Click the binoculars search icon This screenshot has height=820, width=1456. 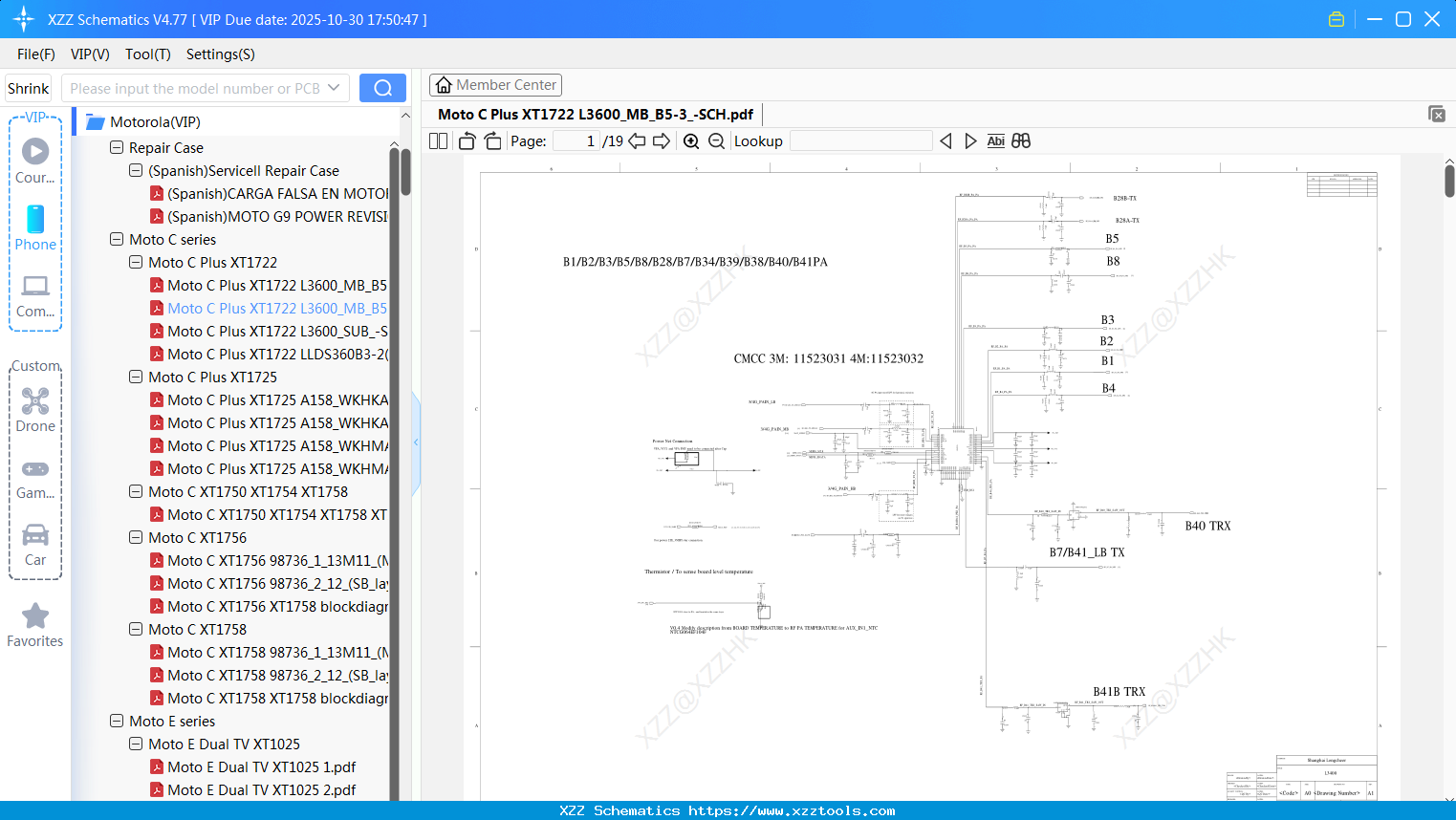coord(1021,141)
